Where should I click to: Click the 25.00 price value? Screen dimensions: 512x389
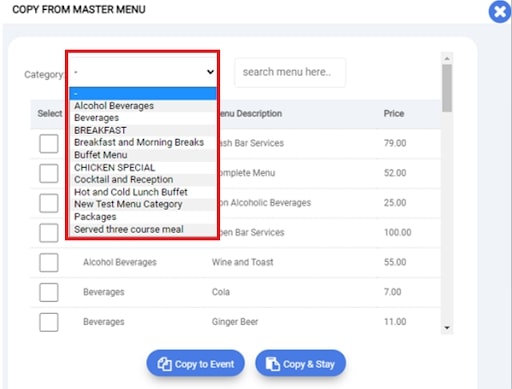(395, 203)
